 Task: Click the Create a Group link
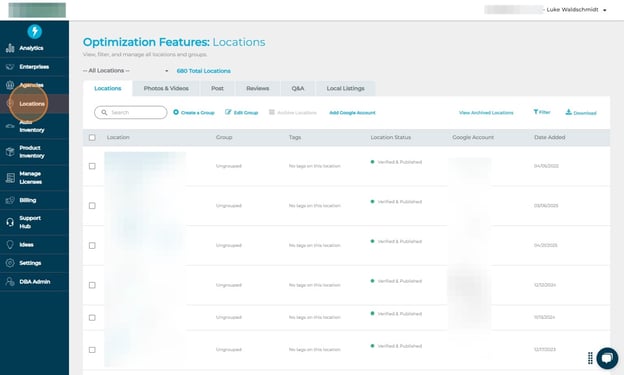pyautogui.click(x=198, y=113)
